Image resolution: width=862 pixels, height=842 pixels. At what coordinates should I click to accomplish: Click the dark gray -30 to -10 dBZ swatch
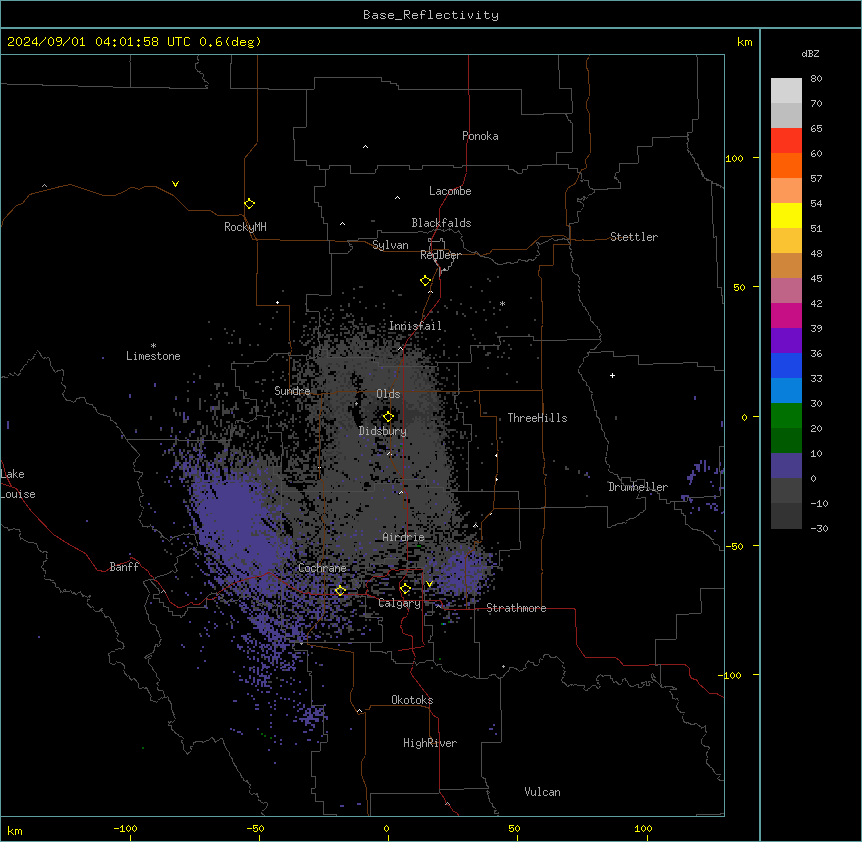click(x=786, y=516)
